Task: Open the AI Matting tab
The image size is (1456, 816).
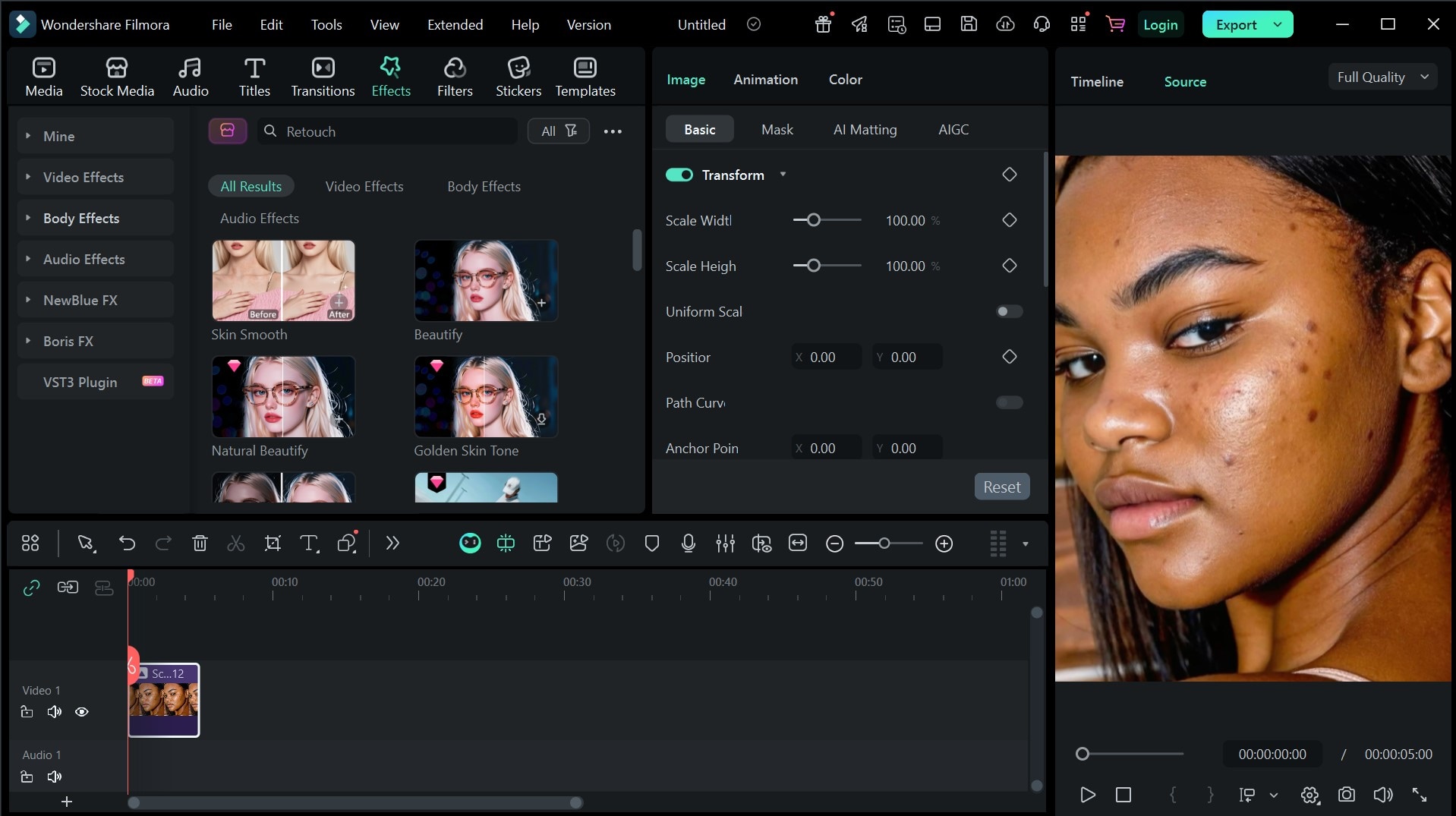Action: click(865, 129)
